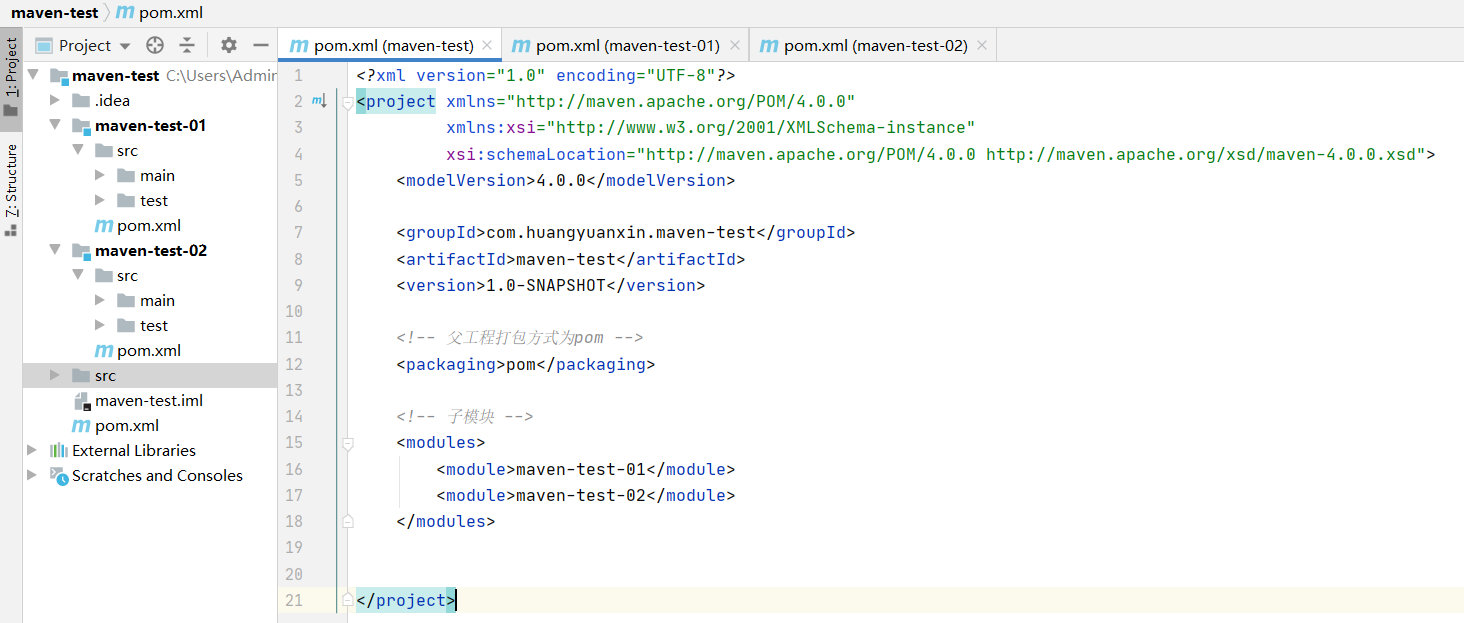The image size is (1464, 623).
Task: Expand test folder under maven-test-02
Action: [x=100, y=325]
